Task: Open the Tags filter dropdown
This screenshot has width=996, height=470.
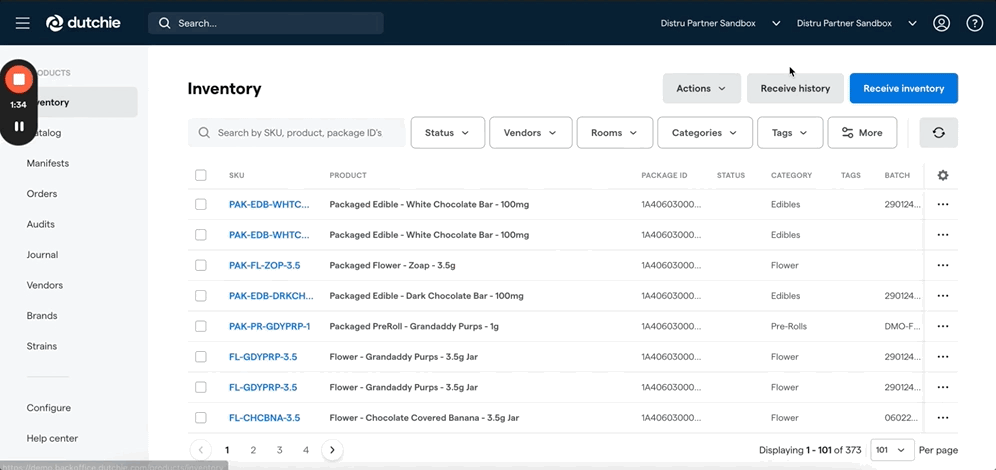Action: tap(790, 133)
